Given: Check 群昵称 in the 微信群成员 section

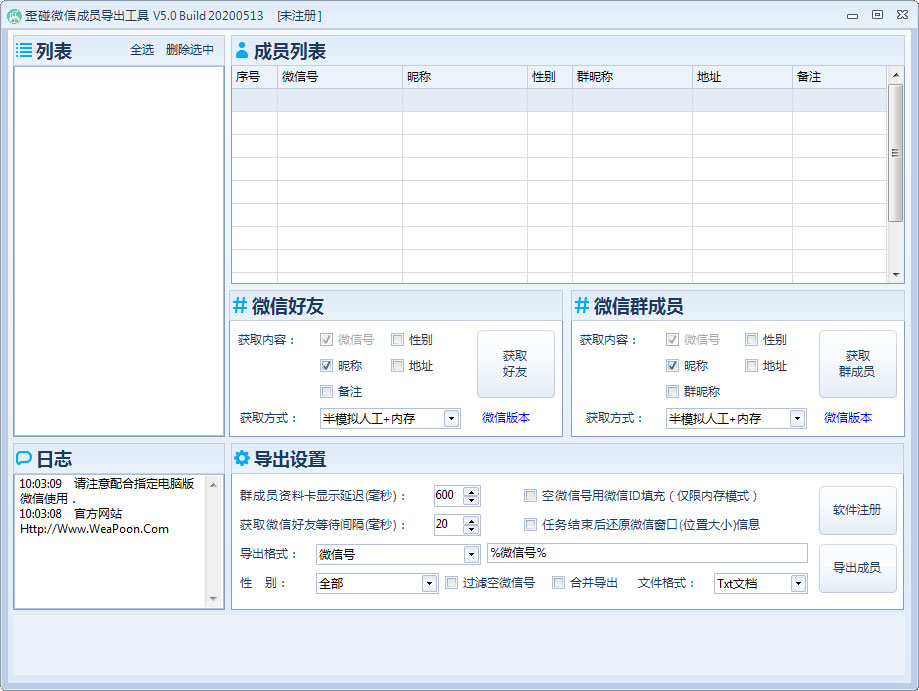Looking at the screenshot, I should click(673, 391).
